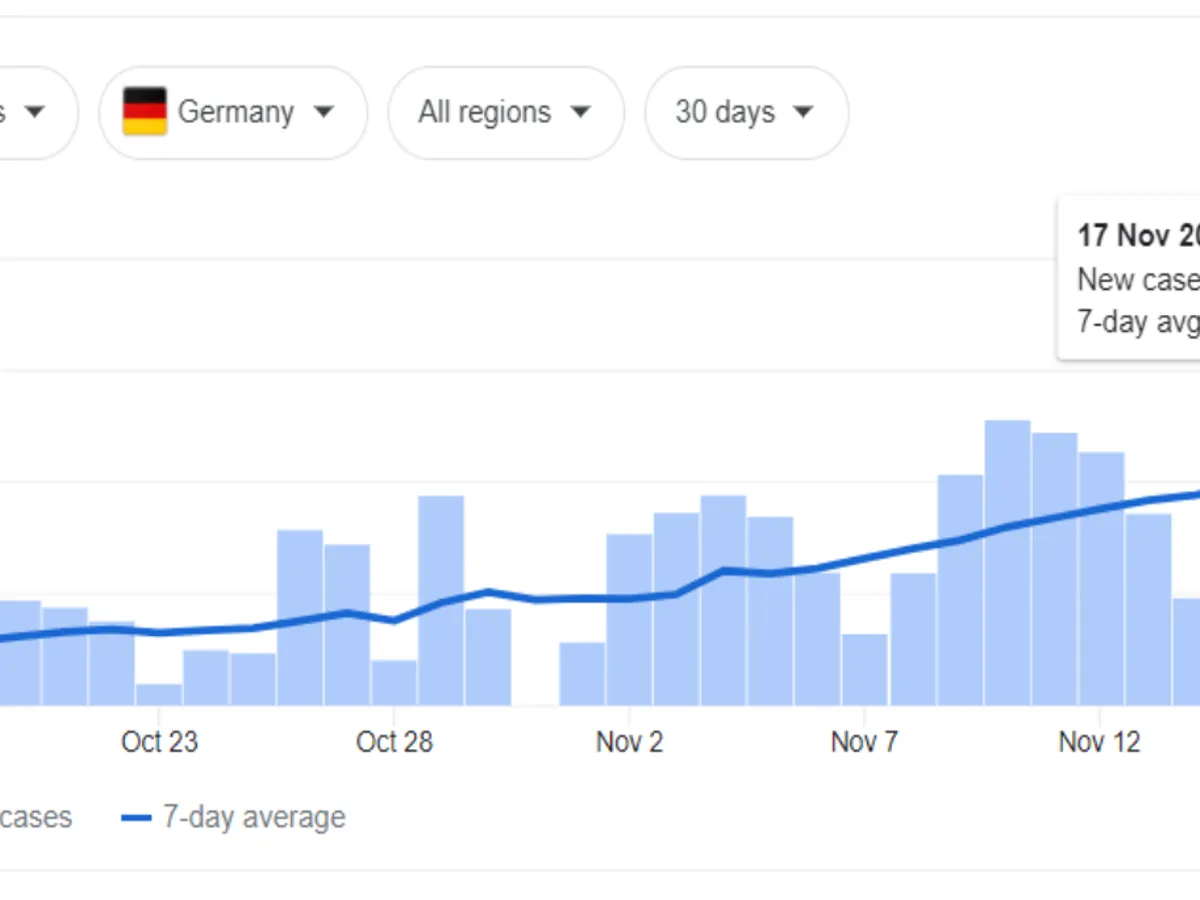Click the Oct 23 axis label

pos(159,742)
